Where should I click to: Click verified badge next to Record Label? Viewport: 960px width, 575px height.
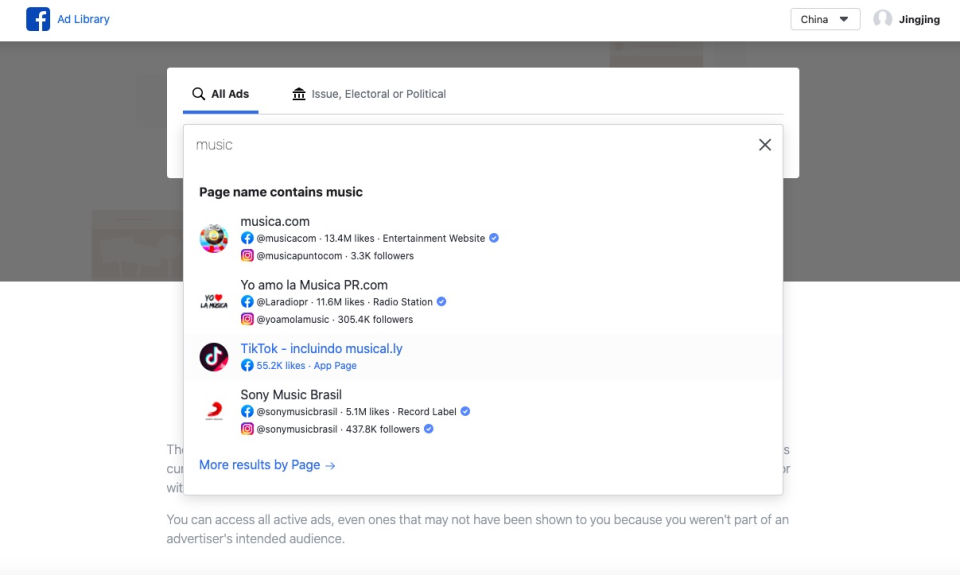click(465, 412)
